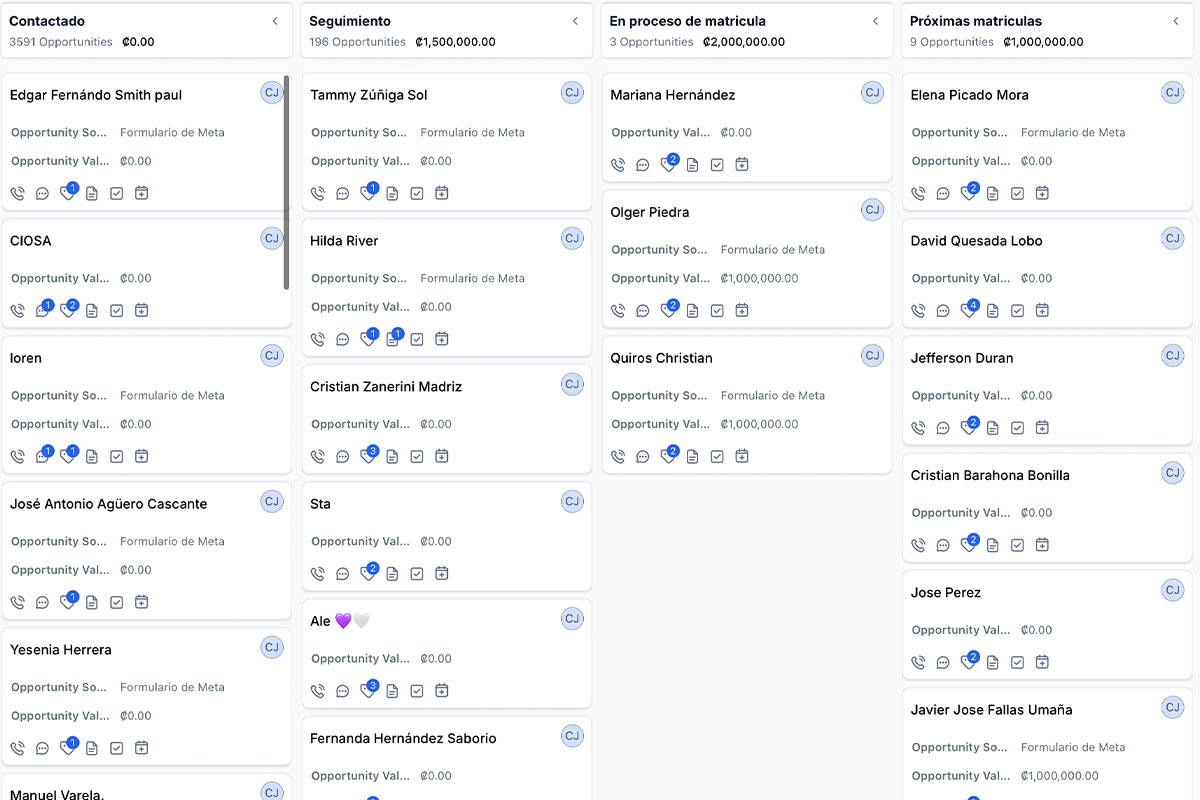Click the tags icon on Tammy Zúñiga Sol card
Image resolution: width=1200 pixels, height=800 pixels.
367,193
